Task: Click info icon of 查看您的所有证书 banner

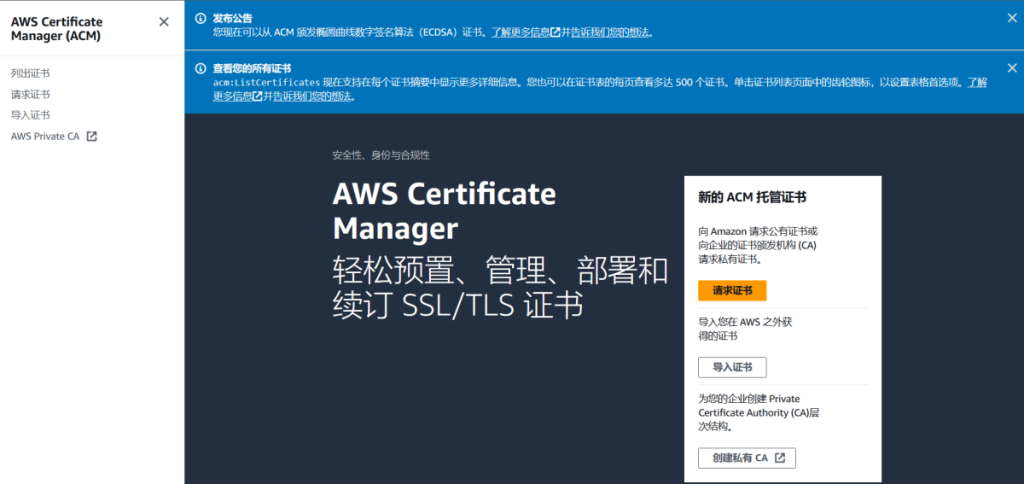Action: [200, 68]
